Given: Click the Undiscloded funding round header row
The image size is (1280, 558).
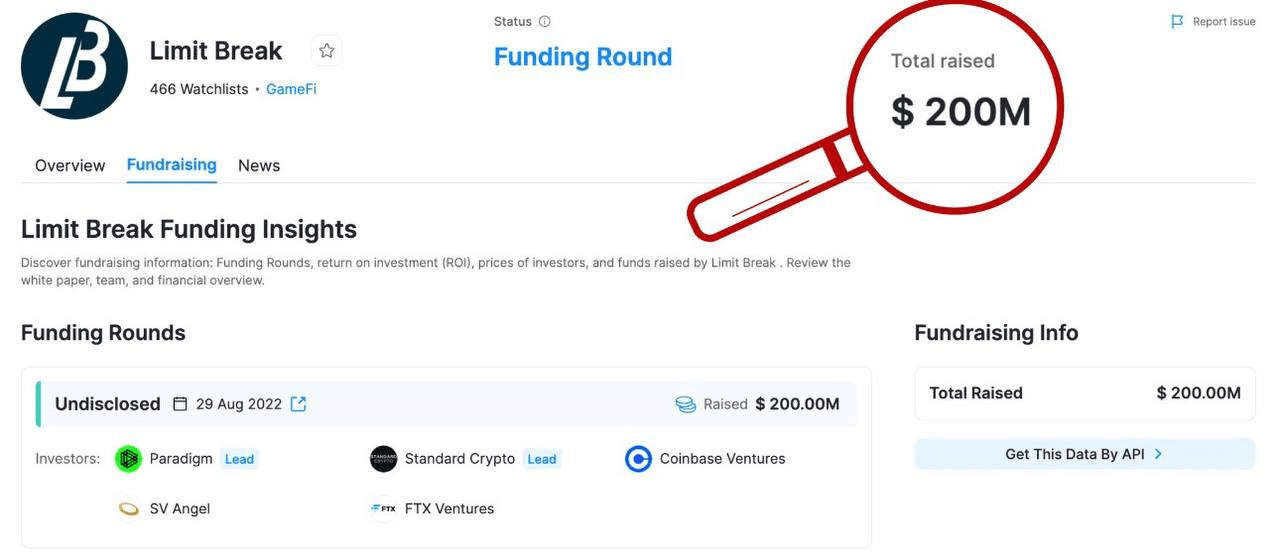Looking at the screenshot, I should tap(446, 404).
